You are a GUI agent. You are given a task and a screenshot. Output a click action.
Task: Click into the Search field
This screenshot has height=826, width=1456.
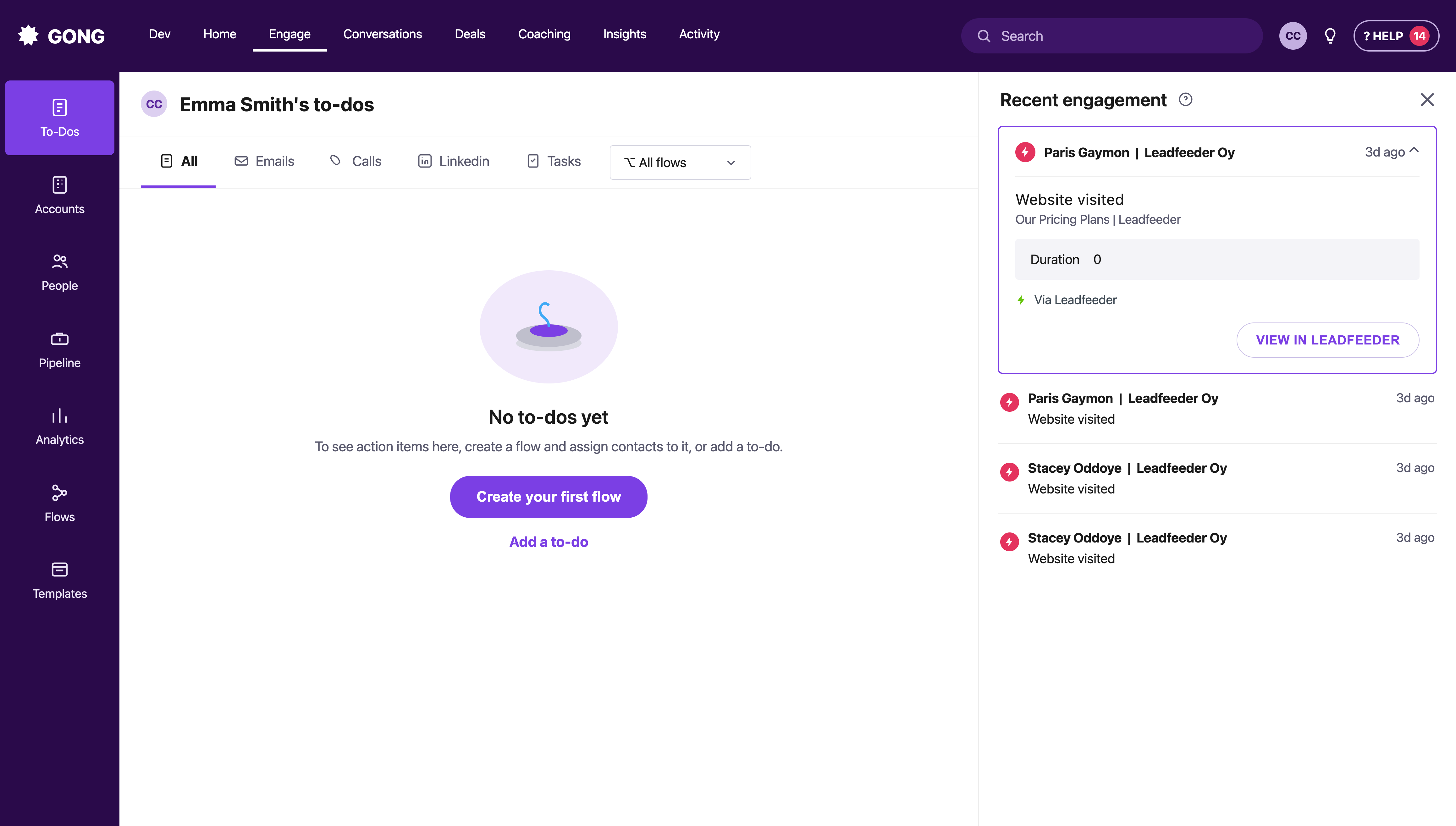[1112, 36]
